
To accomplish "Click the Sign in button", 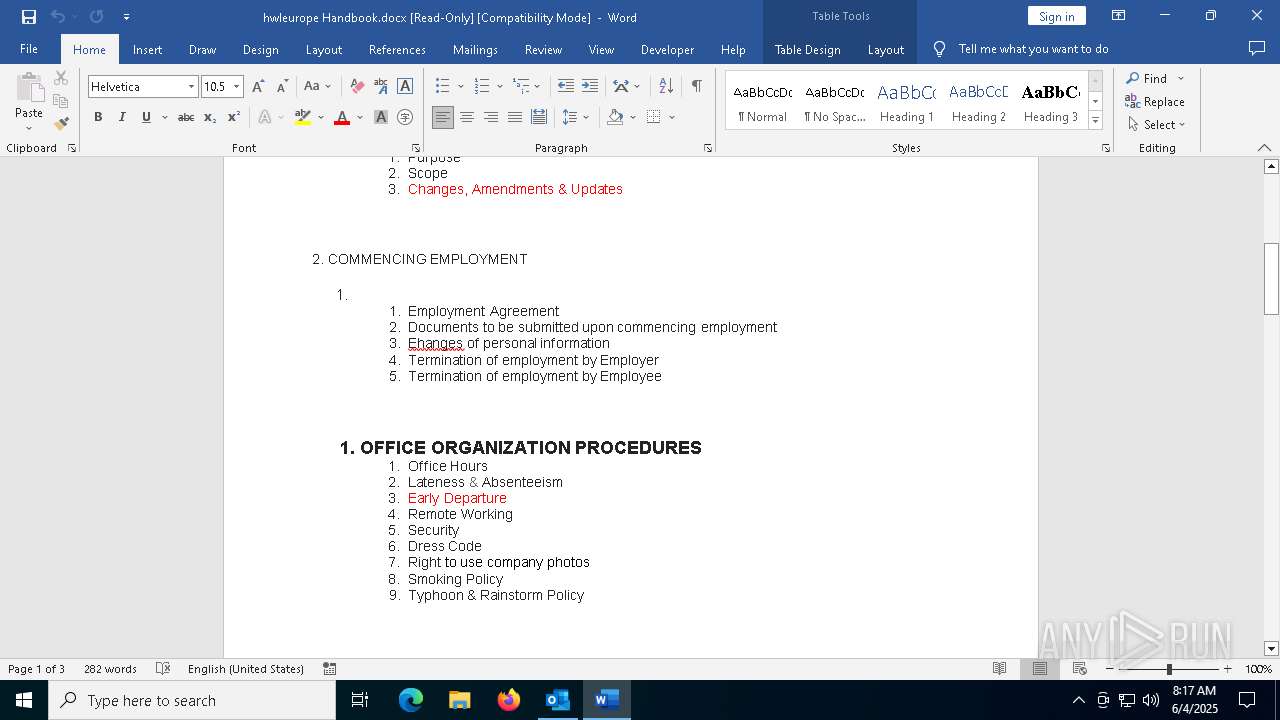I will coord(1056,17).
